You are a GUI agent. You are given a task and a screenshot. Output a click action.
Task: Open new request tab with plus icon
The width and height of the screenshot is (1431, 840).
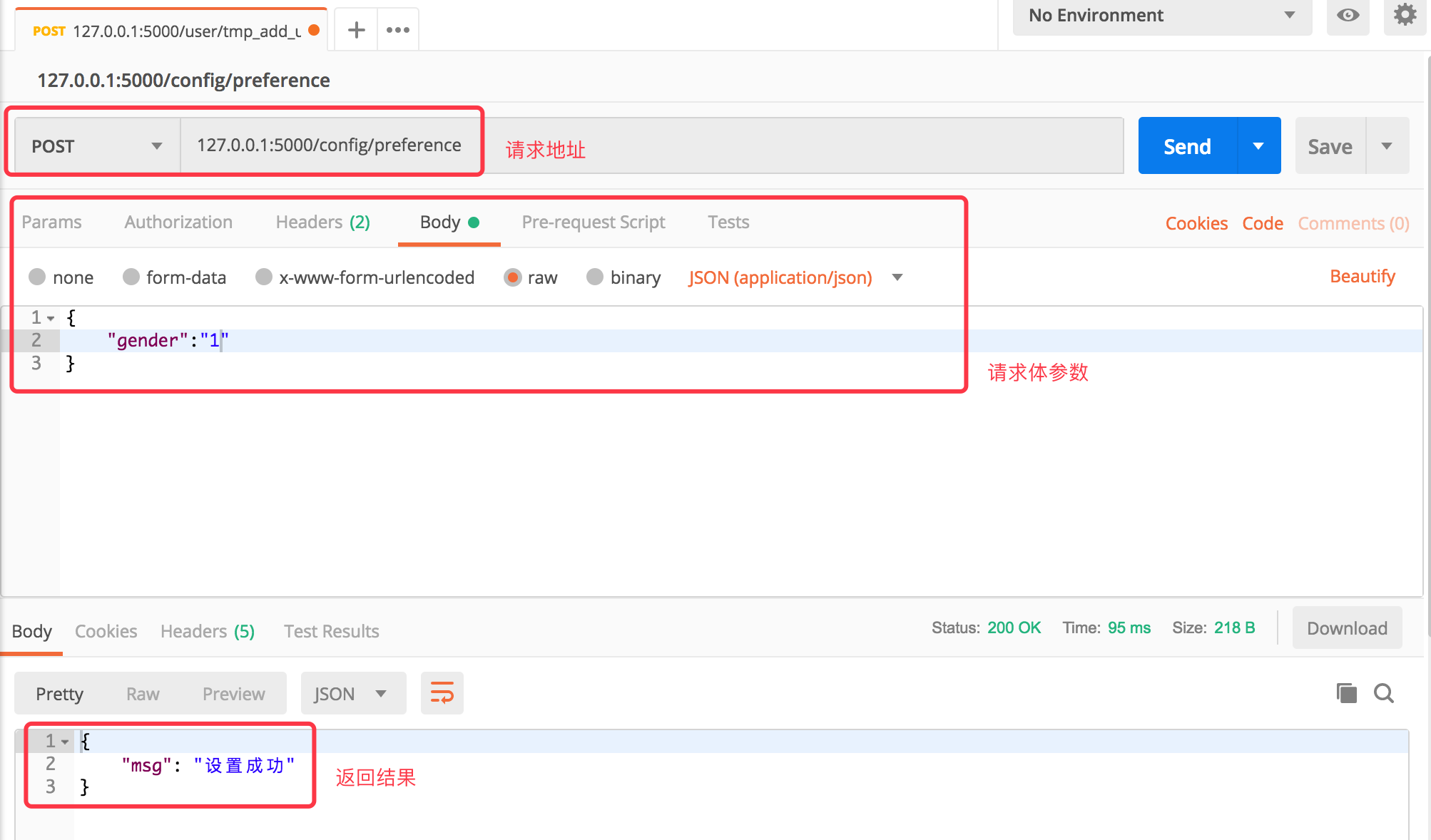356,30
